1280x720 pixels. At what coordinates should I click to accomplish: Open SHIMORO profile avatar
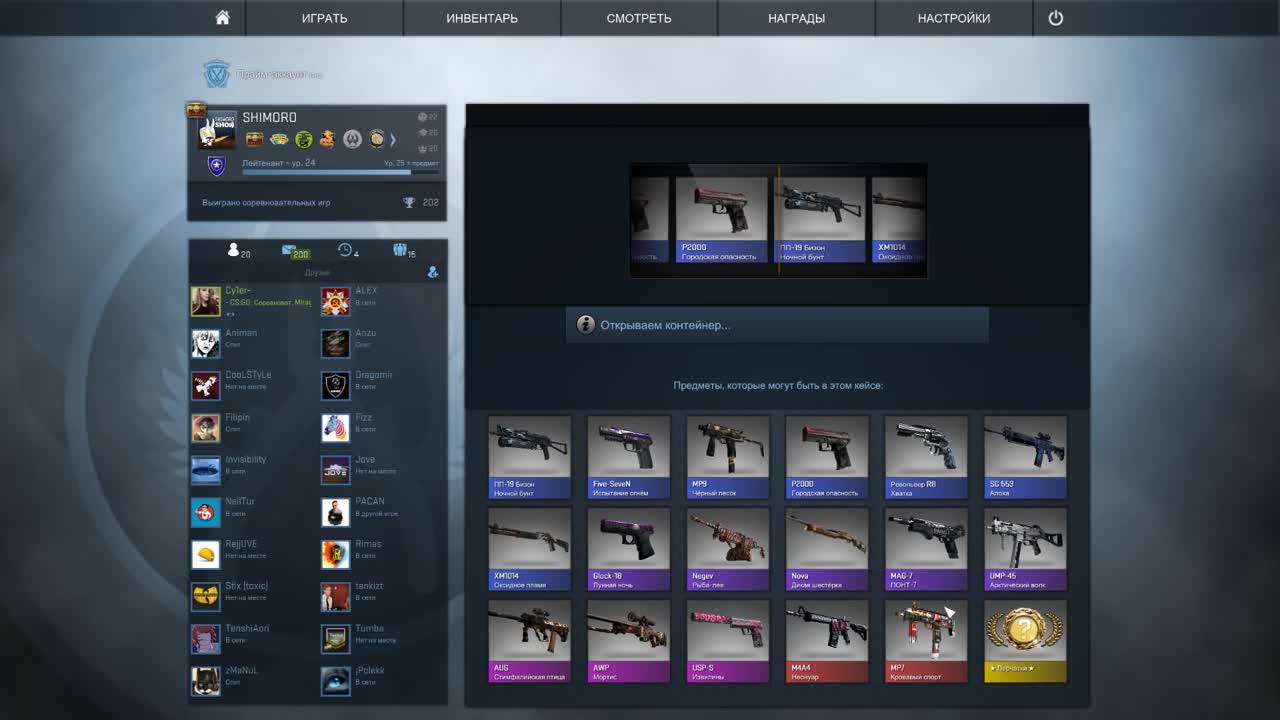click(216, 129)
